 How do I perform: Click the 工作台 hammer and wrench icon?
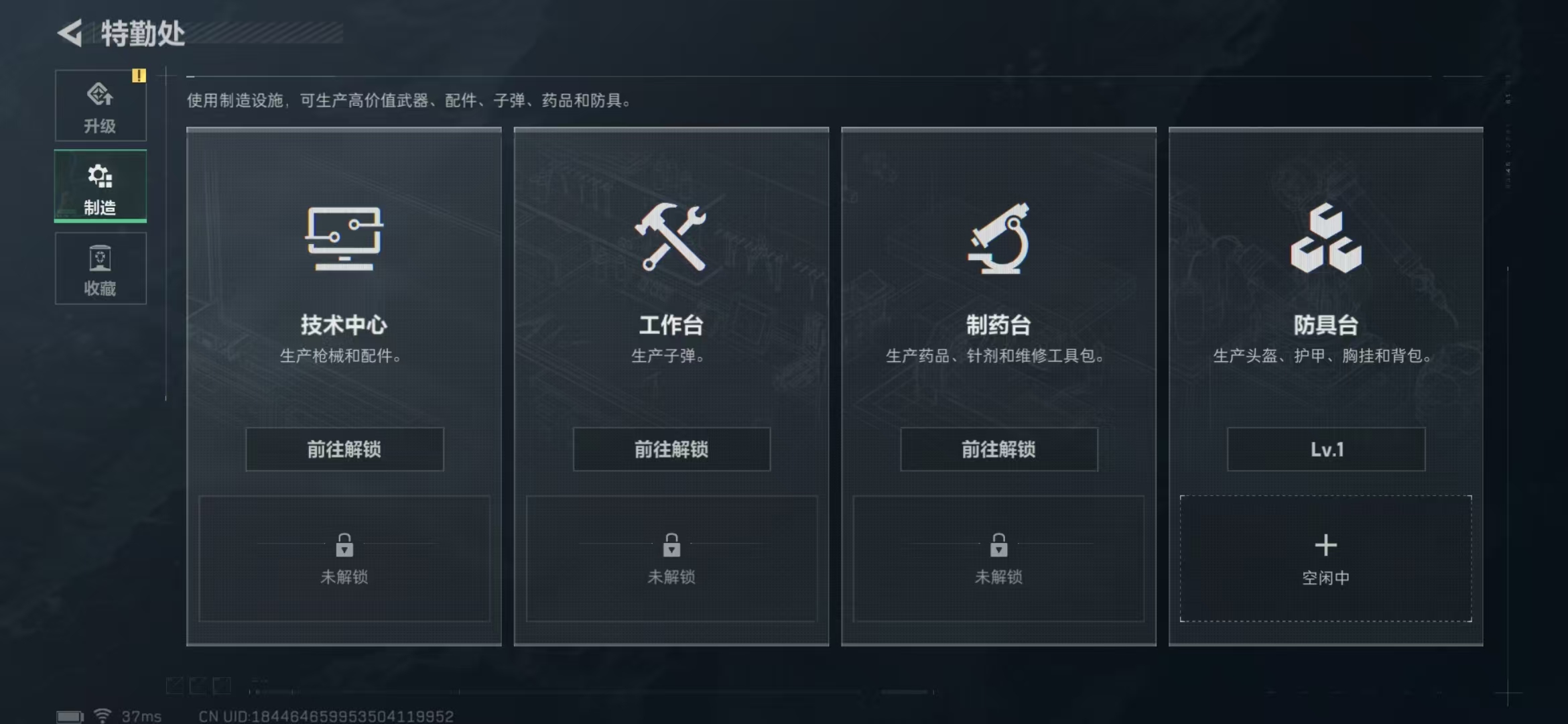[x=671, y=237]
